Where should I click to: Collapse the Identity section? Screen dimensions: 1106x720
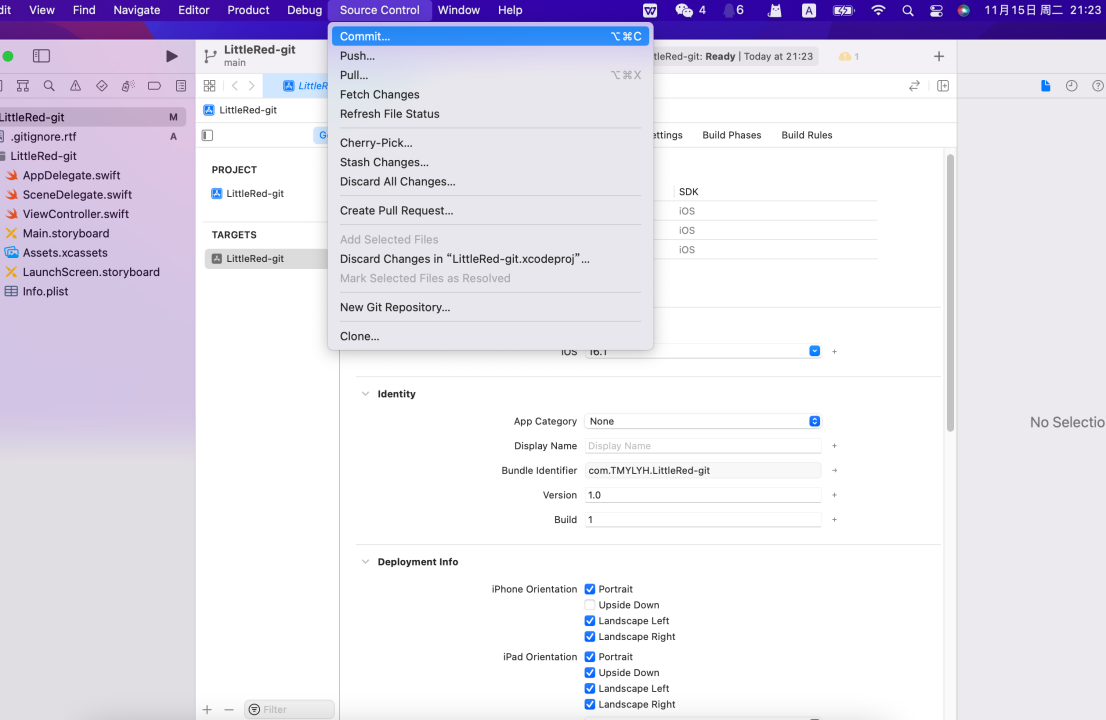(365, 394)
